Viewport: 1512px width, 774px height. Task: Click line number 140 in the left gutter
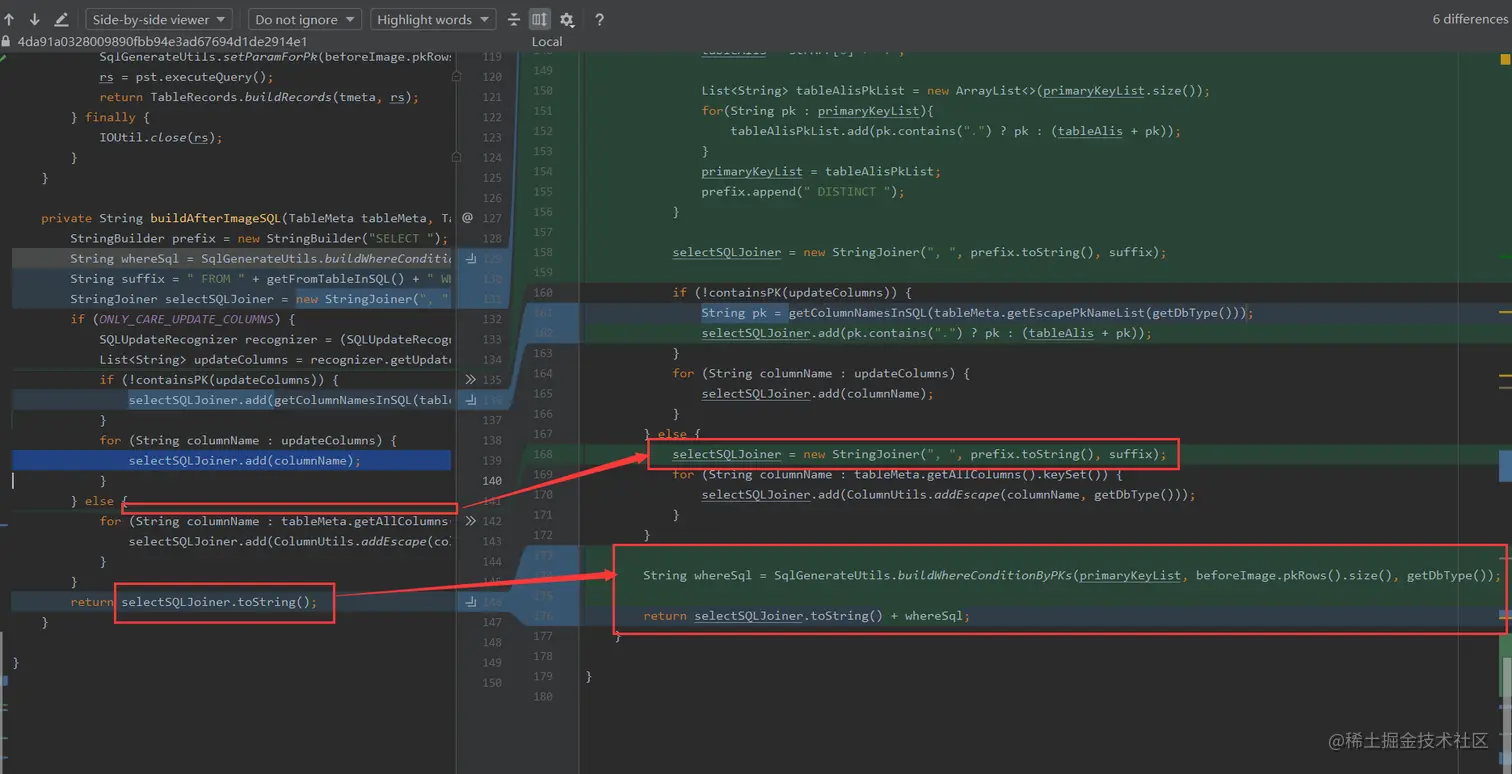pyautogui.click(x=492, y=481)
